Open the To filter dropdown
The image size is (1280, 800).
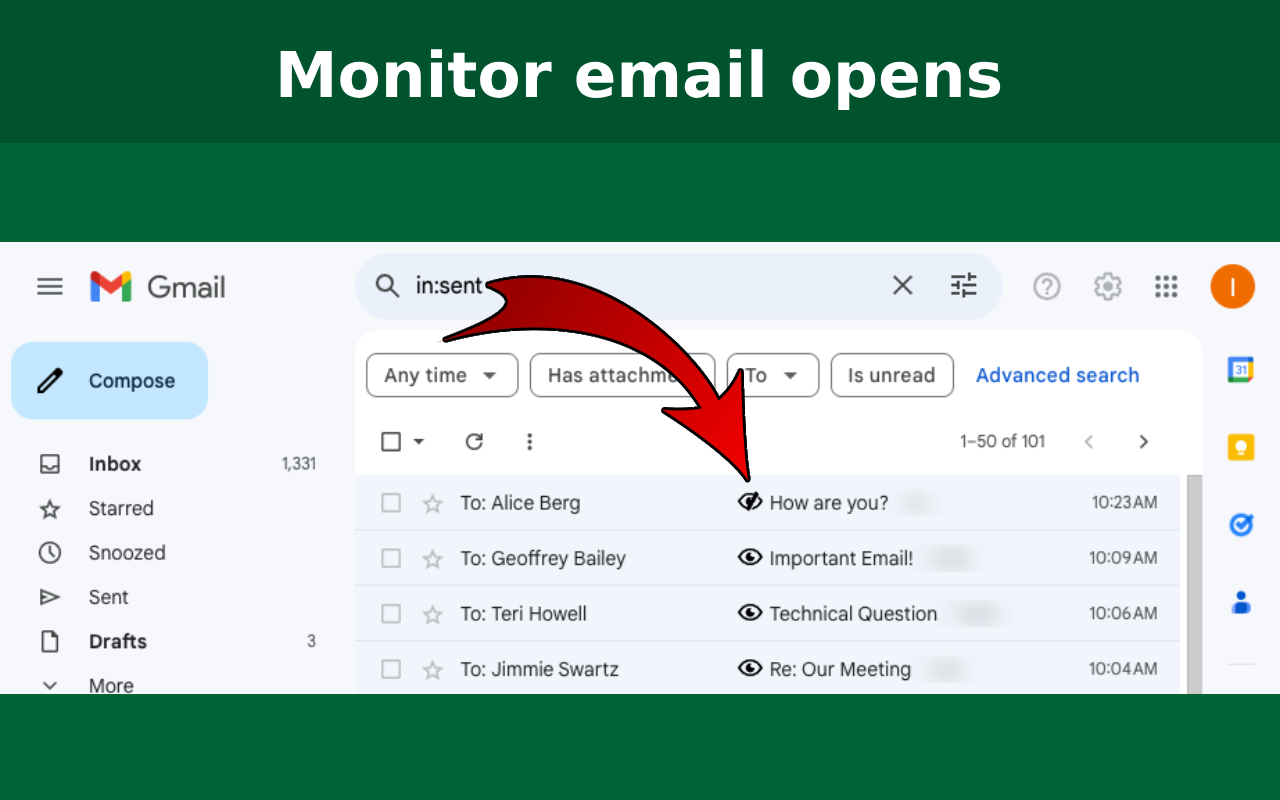click(772, 375)
